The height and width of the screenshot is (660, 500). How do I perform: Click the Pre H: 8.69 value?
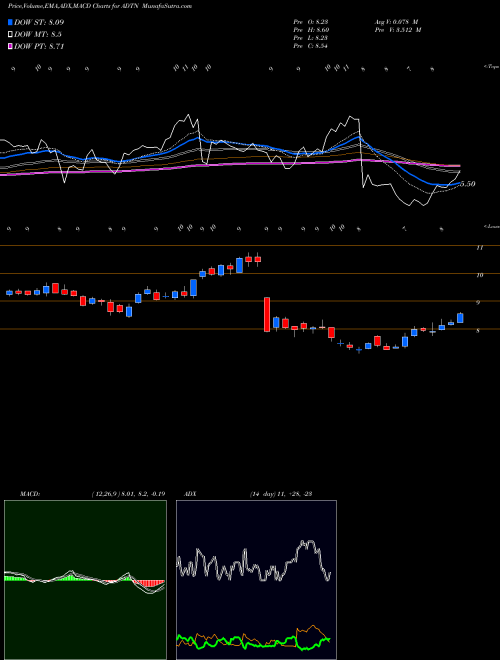point(311,30)
